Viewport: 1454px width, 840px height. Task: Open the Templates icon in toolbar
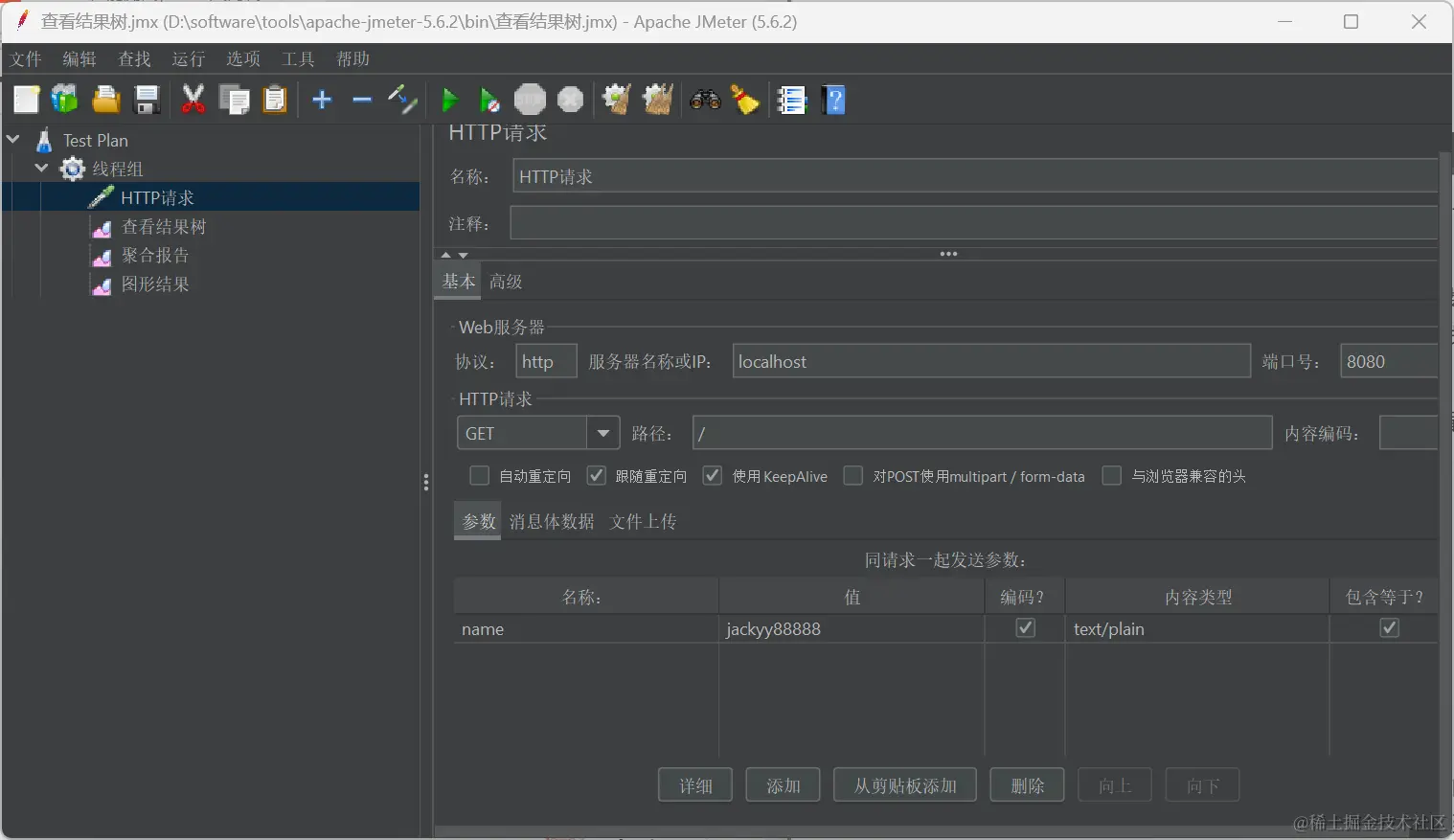[x=65, y=100]
